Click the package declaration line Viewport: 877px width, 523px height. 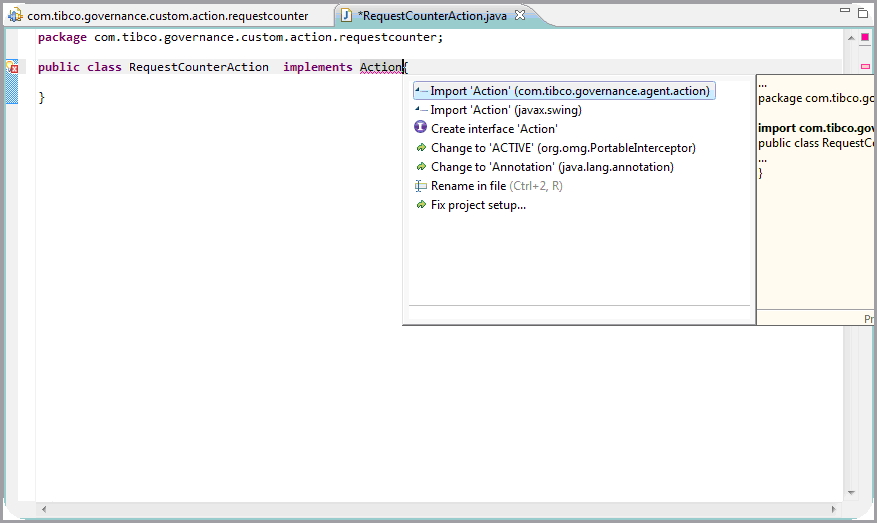click(241, 37)
